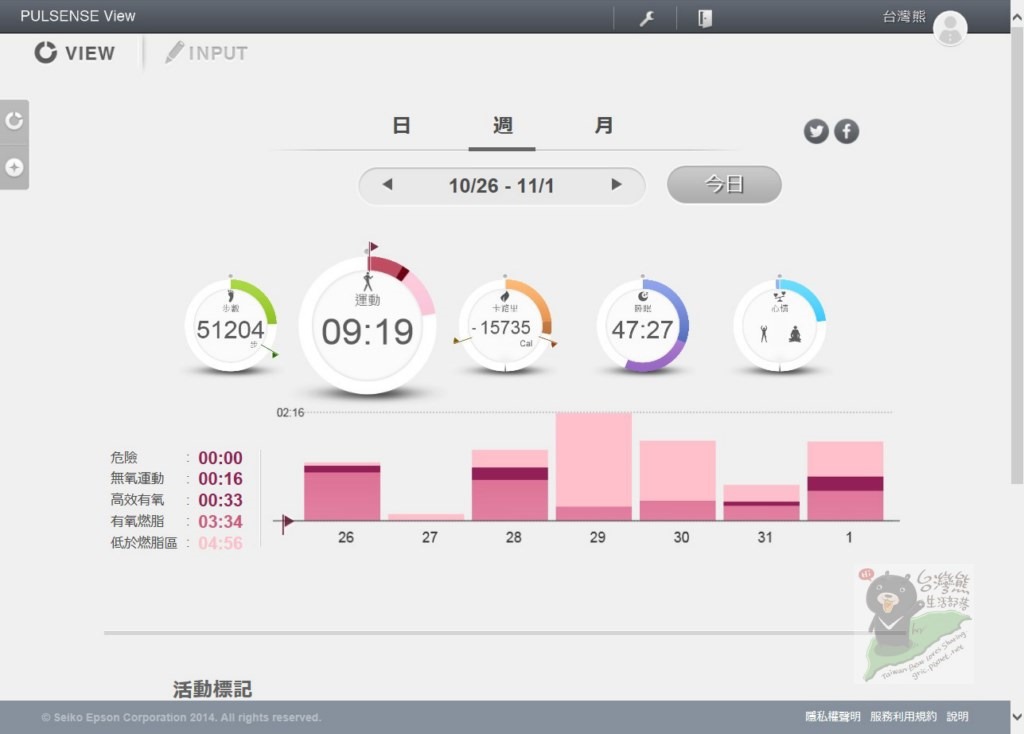Share on Twitter
The width and height of the screenshot is (1024, 734).
coord(816,131)
